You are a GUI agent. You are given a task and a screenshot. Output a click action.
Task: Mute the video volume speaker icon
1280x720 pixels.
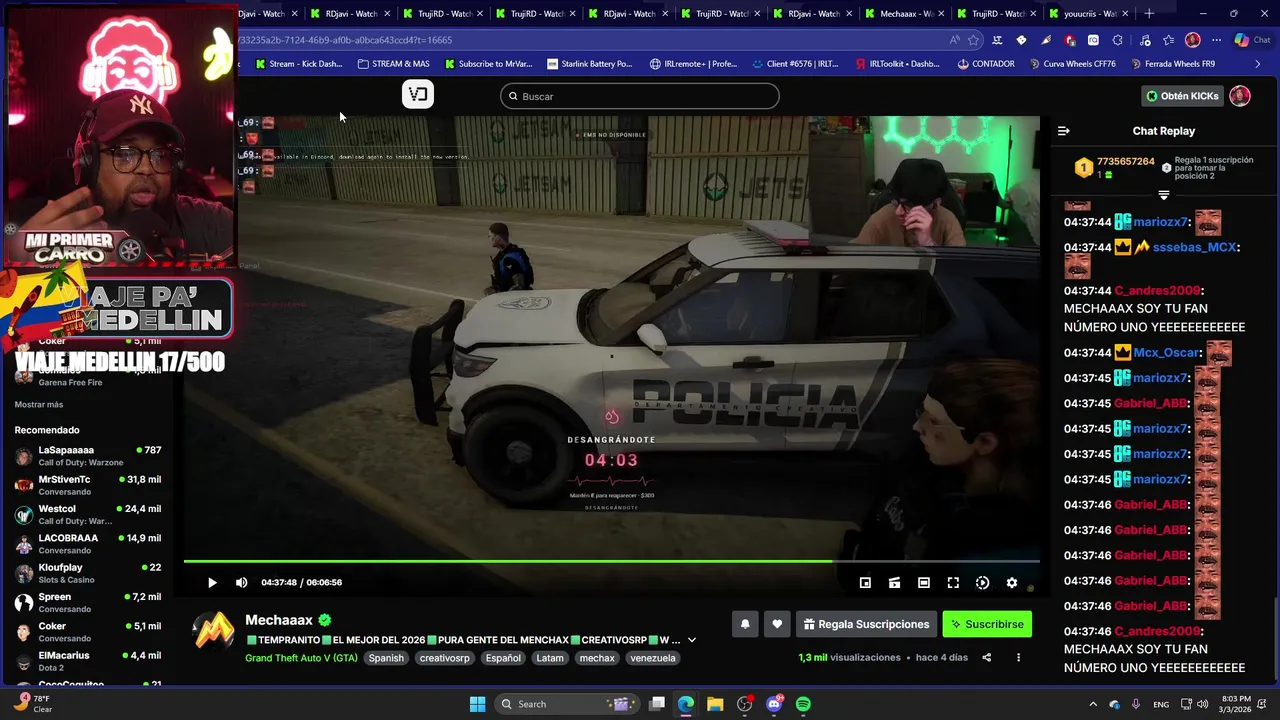pyautogui.click(x=241, y=582)
